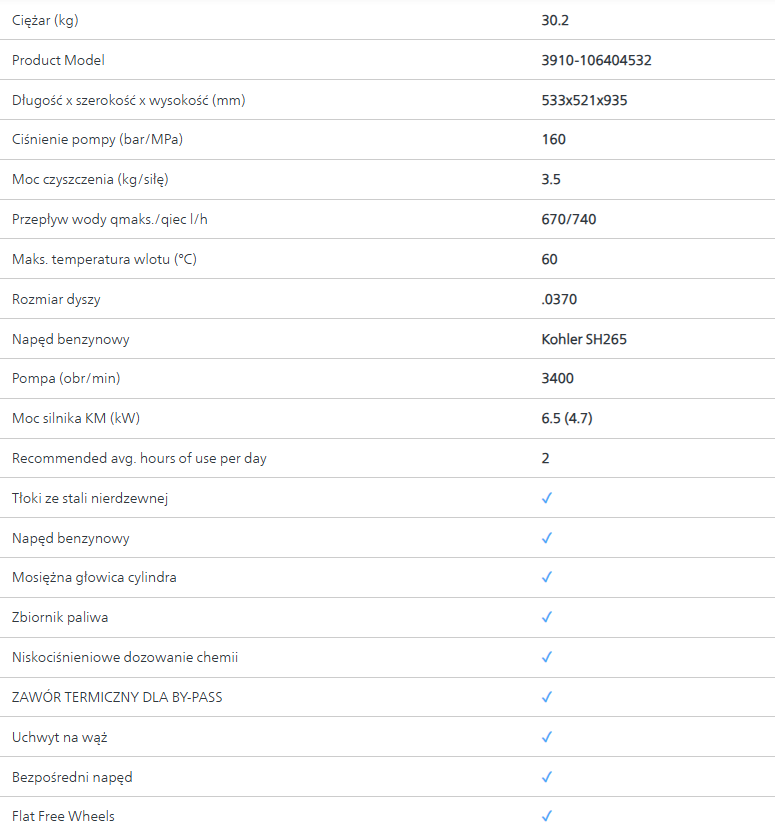The height and width of the screenshot is (840, 775).
Task: Click the Recommended avg. hours of use label
Action: tap(139, 458)
